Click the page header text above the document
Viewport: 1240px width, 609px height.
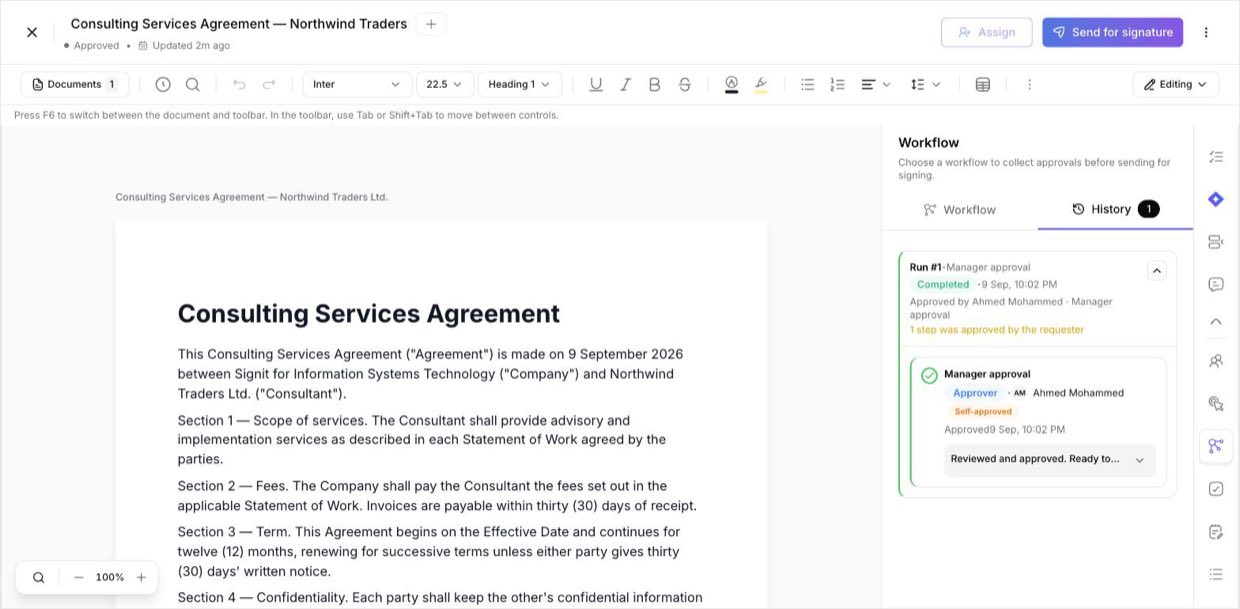252,197
